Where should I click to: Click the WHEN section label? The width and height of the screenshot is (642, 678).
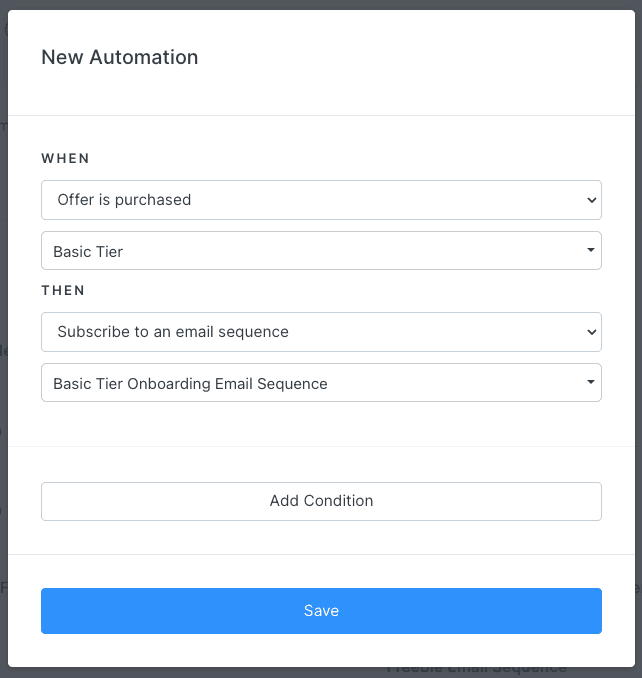pos(65,158)
